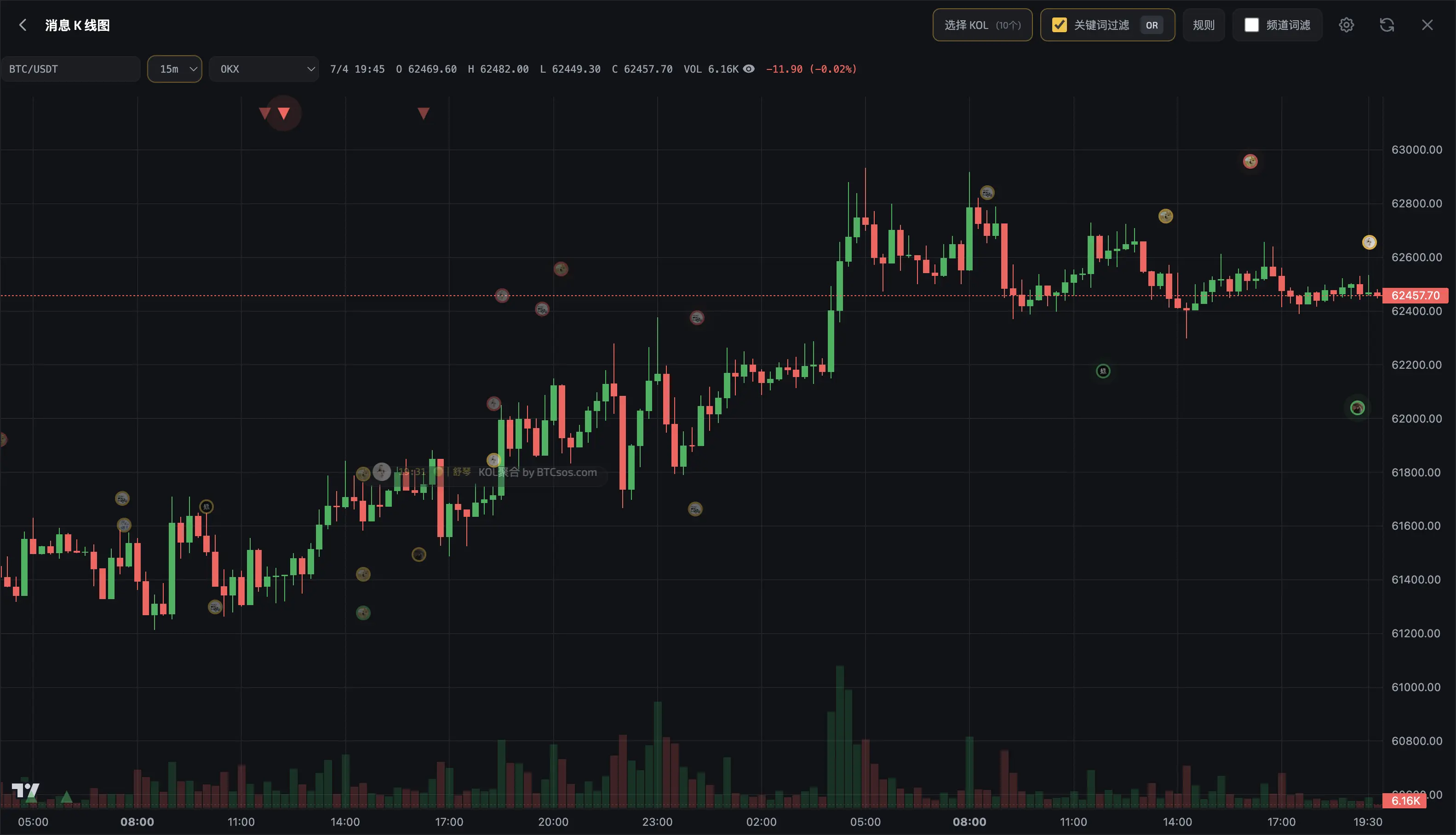Viewport: 1456px width, 835px height.
Task: Click the 61000.00 price axis label
Action: 1416,687
